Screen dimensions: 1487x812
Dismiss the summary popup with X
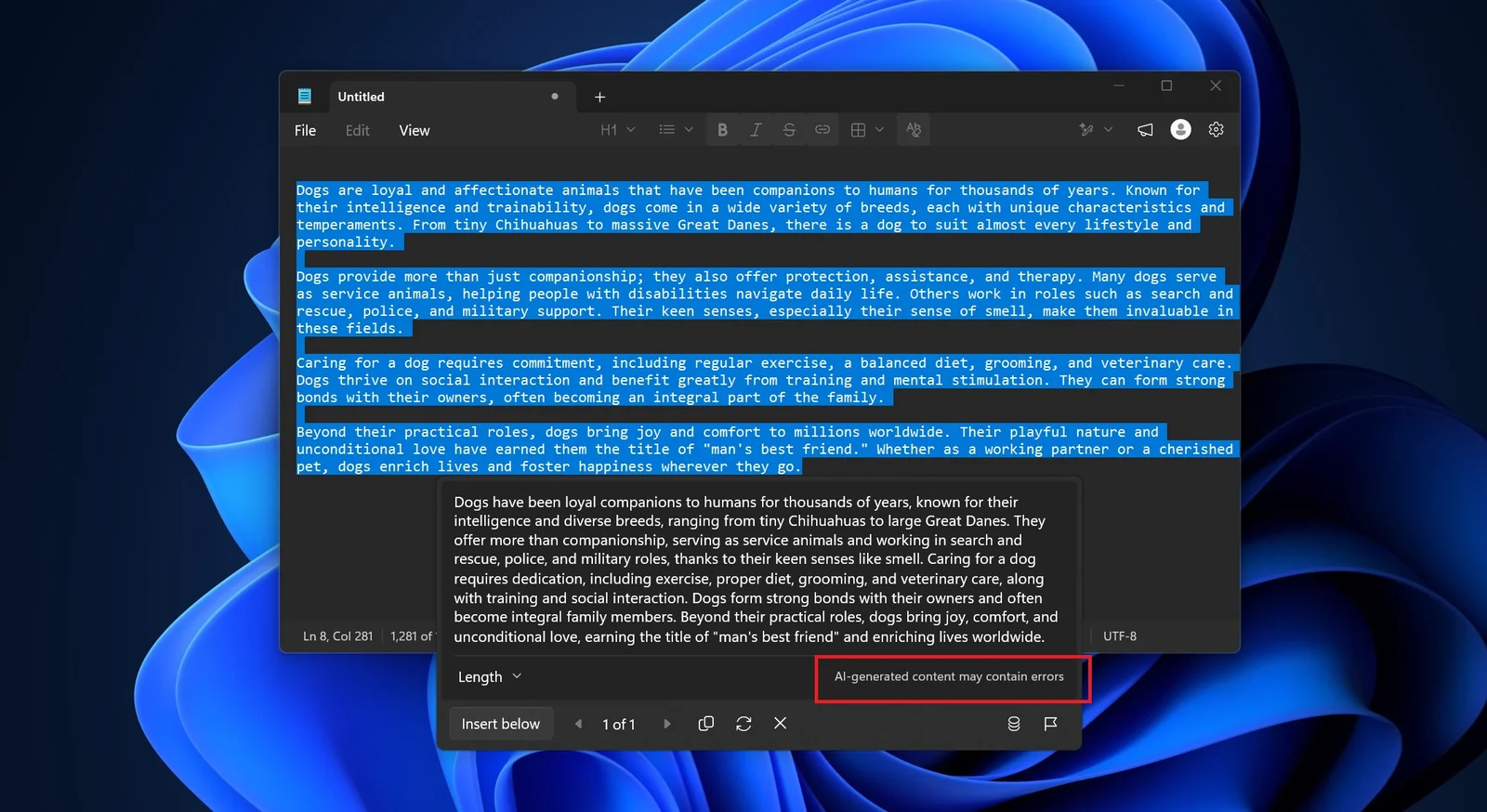coord(781,724)
